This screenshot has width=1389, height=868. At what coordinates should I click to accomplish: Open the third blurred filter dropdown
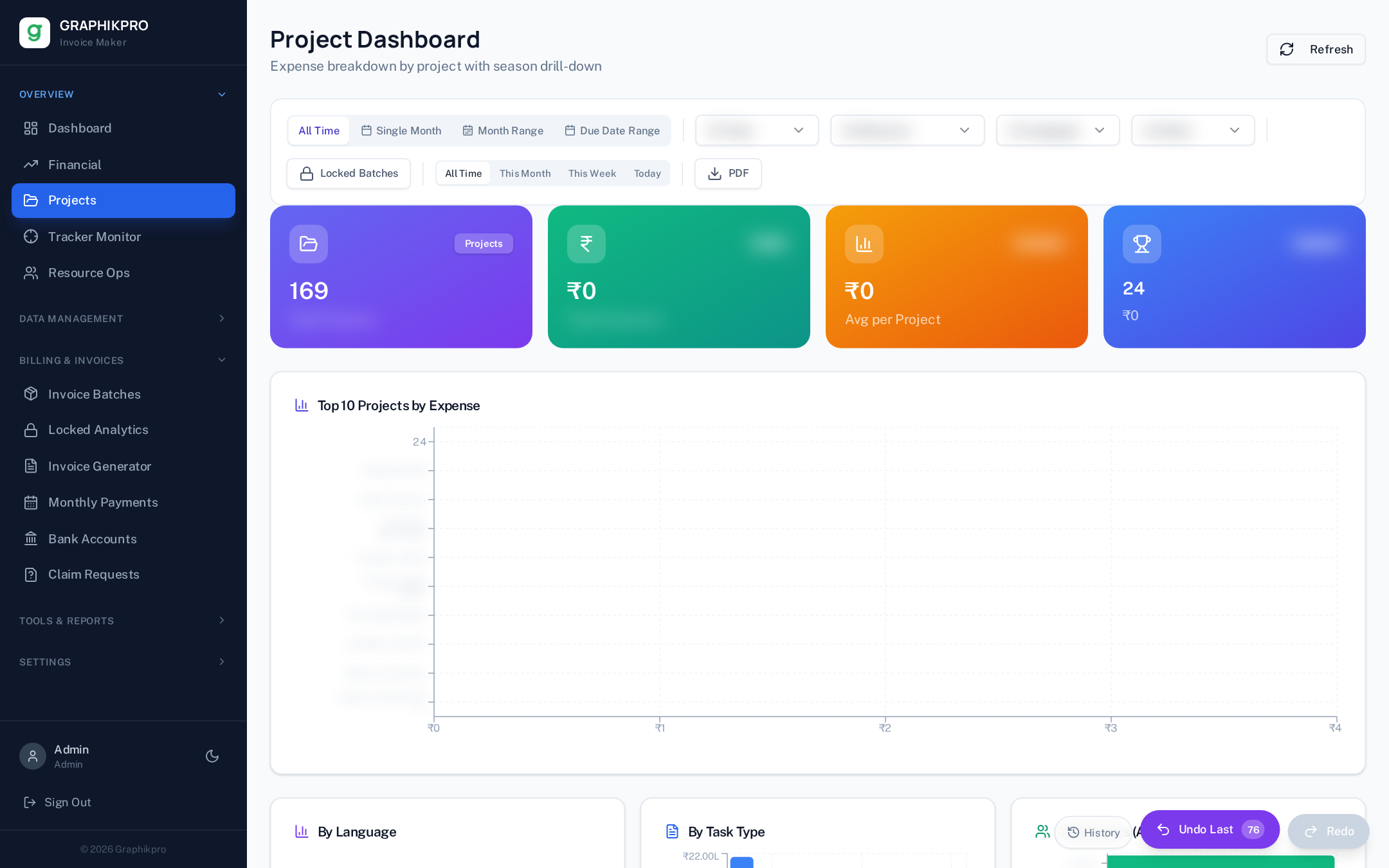pyautogui.click(x=1058, y=131)
